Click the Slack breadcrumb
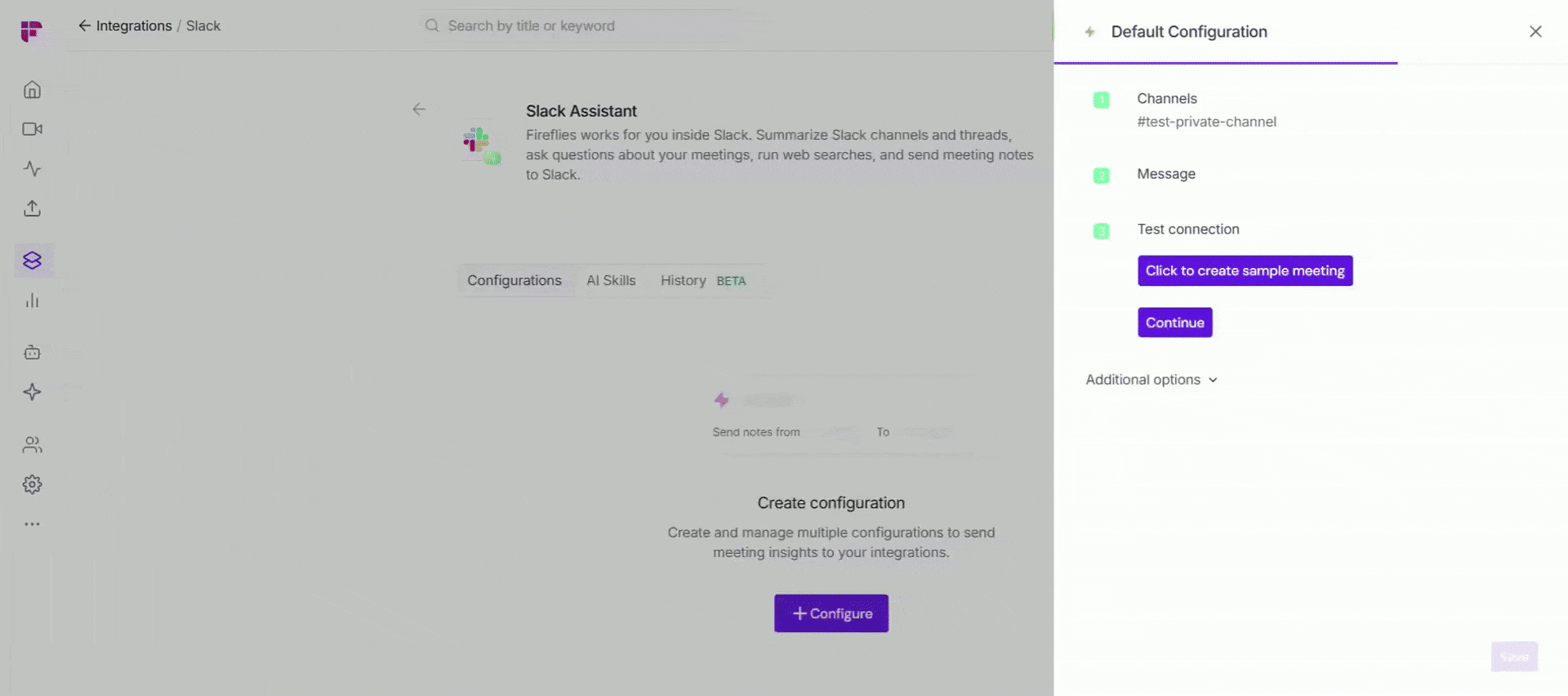The width and height of the screenshot is (1568, 696). (x=203, y=25)
